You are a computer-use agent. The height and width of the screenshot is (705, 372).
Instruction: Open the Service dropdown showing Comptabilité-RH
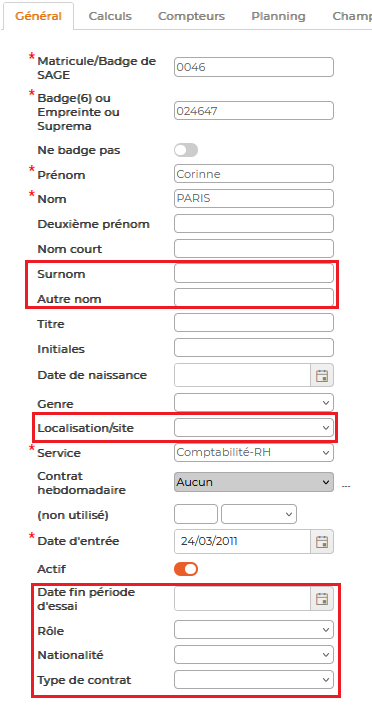(254, 452)
